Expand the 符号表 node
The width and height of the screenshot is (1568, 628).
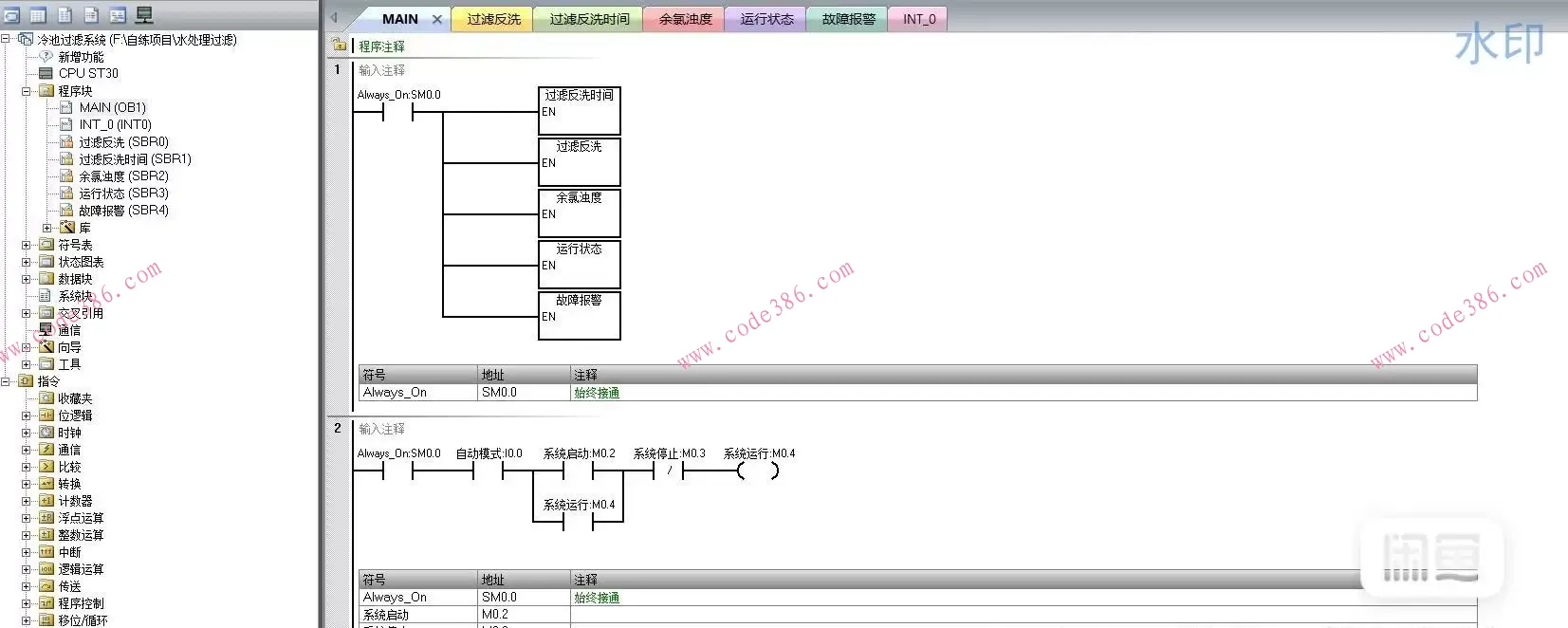coord(27,245)
